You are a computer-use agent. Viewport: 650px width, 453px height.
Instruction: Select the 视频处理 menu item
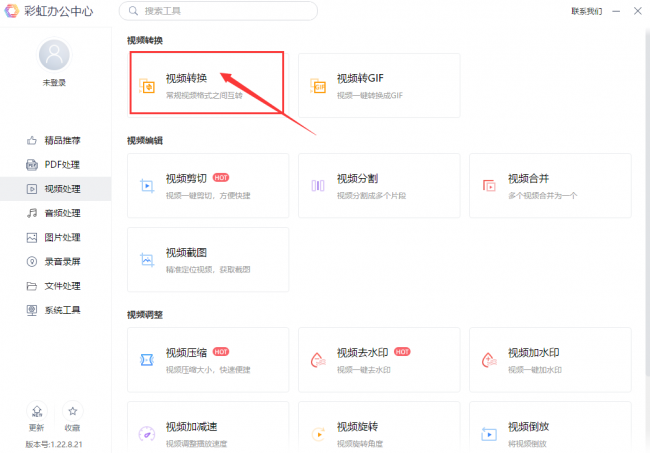coord(56,189)
